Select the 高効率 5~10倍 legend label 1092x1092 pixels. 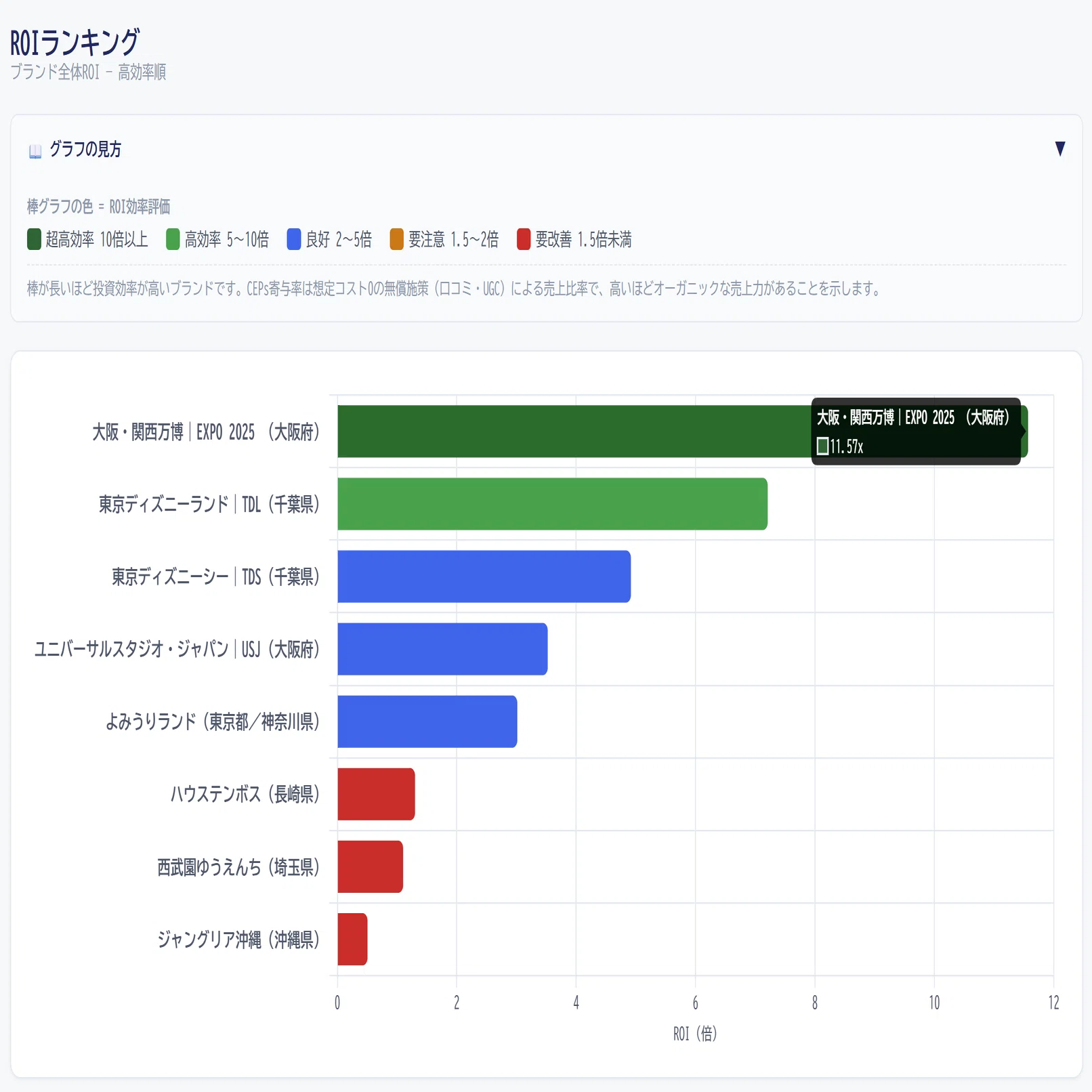pos(227,239)
